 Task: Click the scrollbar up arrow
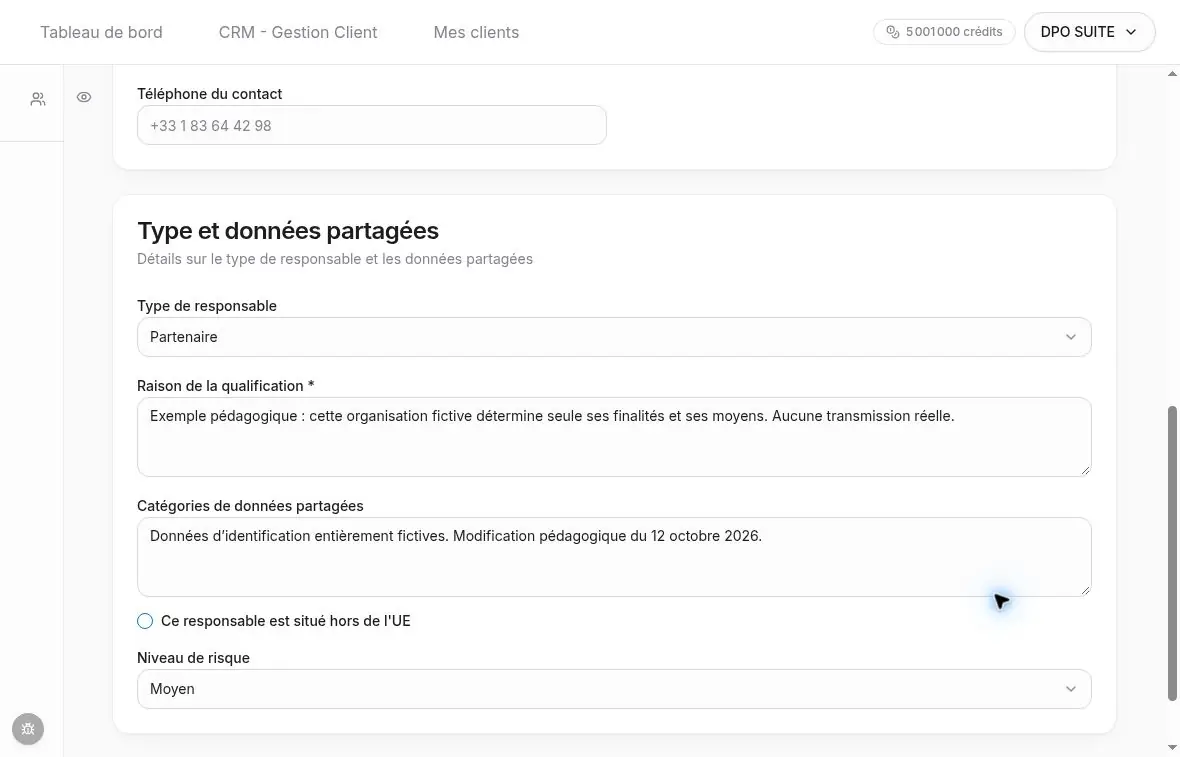pos(1172,74)
